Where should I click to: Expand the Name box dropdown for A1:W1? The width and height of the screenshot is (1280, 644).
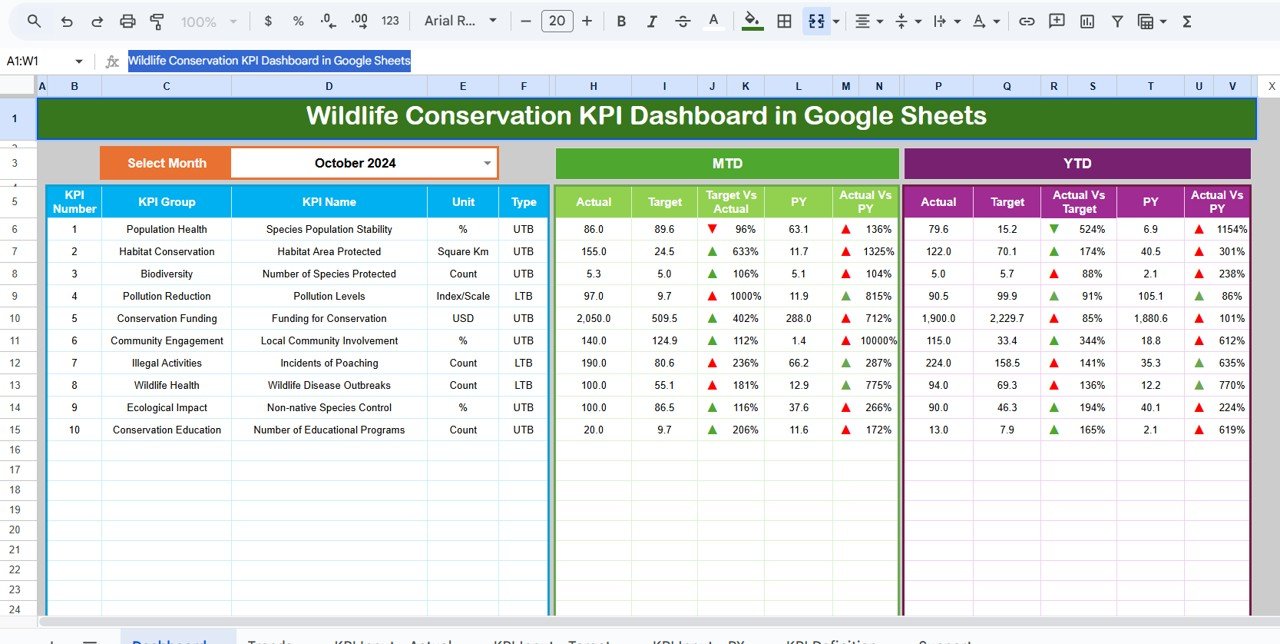click(78, 61)
